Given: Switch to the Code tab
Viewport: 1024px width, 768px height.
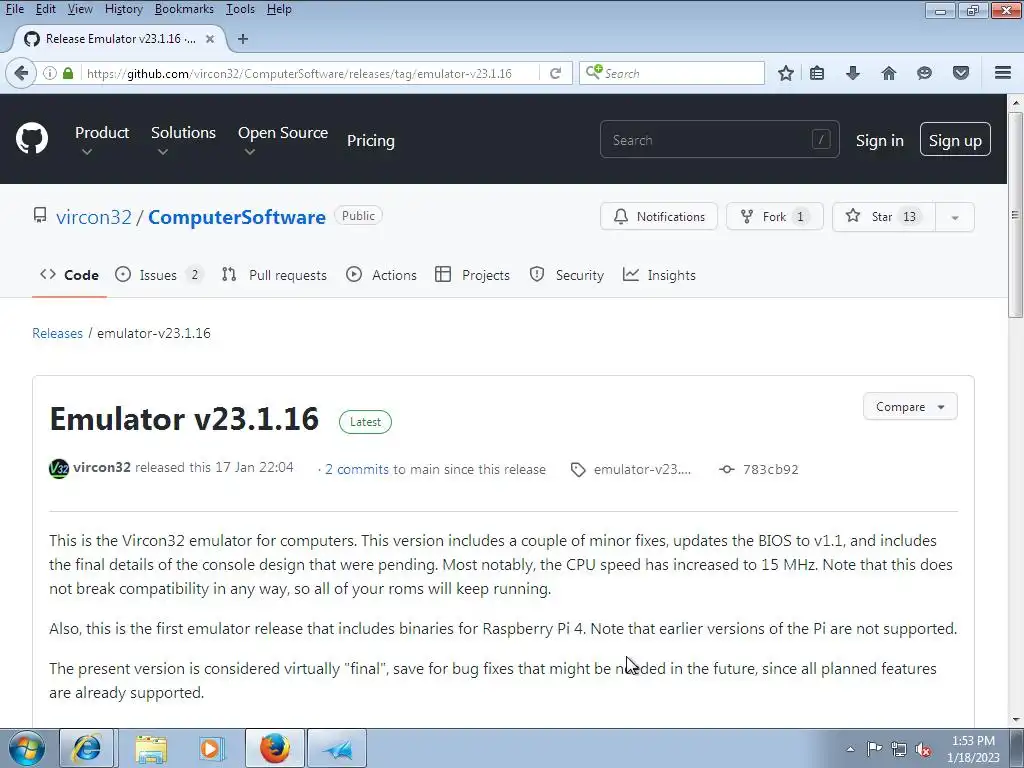Looking at the screenshot, I should pos(69,275).
